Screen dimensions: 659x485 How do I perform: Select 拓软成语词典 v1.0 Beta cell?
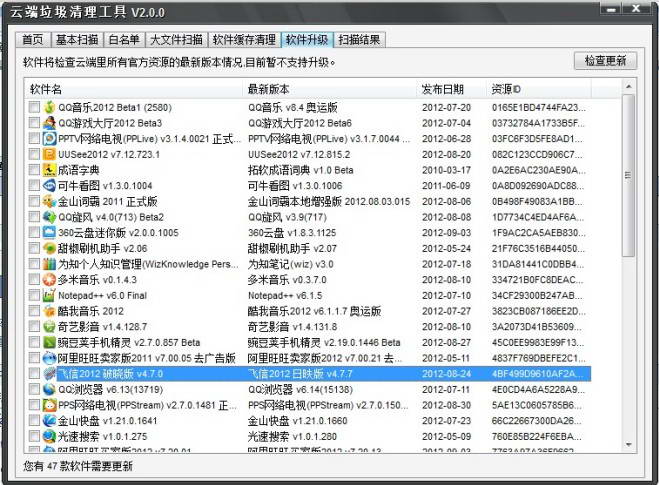[x=300, y=170]
